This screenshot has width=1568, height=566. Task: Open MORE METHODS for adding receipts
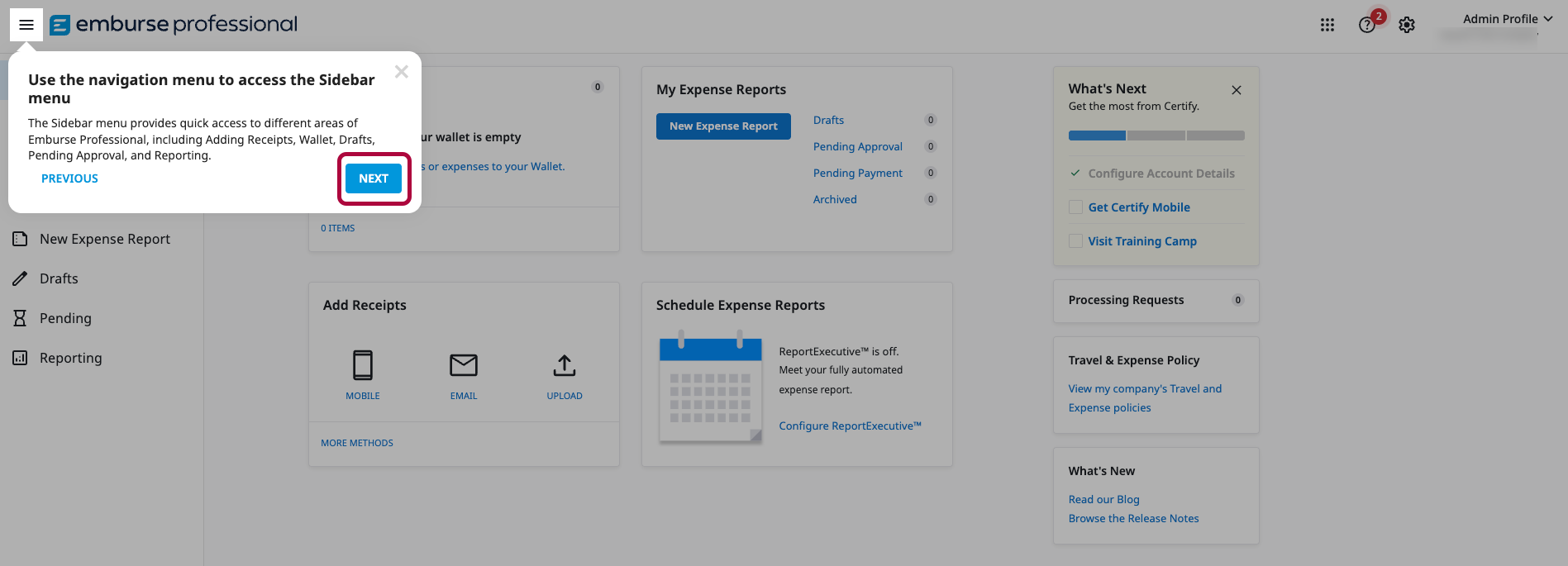pyautogui.click(x=357, y=443)
